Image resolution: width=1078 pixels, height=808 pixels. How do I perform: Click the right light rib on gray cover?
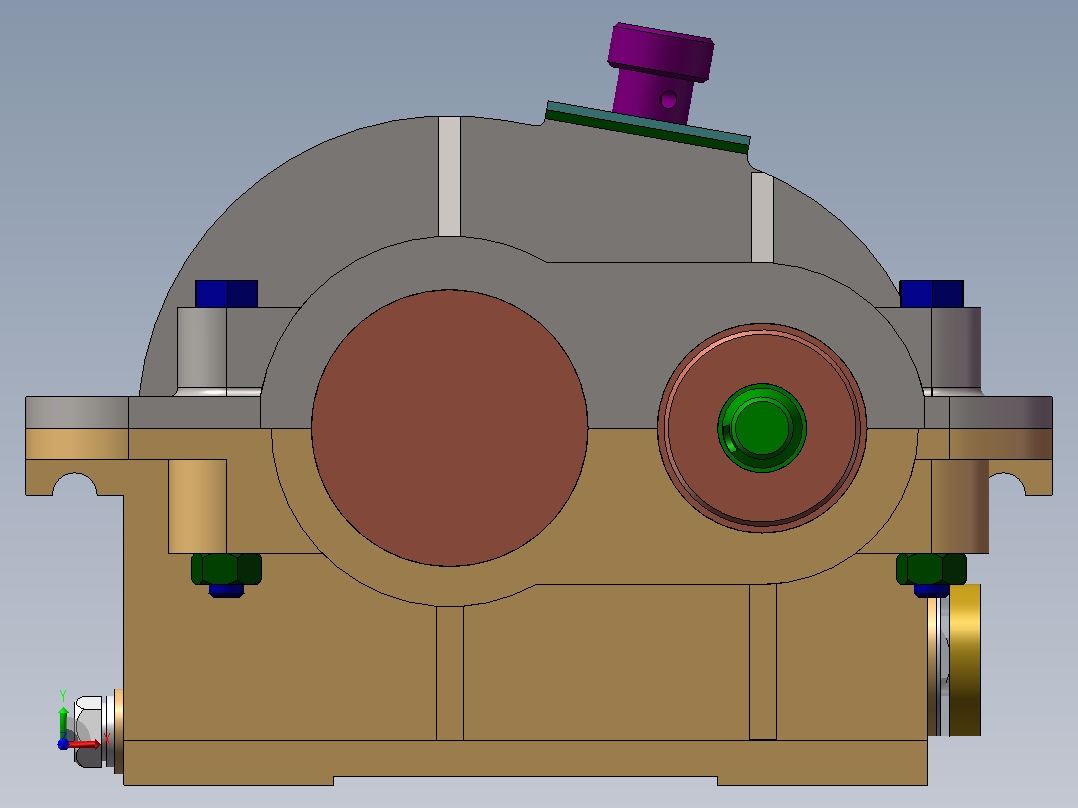click(762, 217)
